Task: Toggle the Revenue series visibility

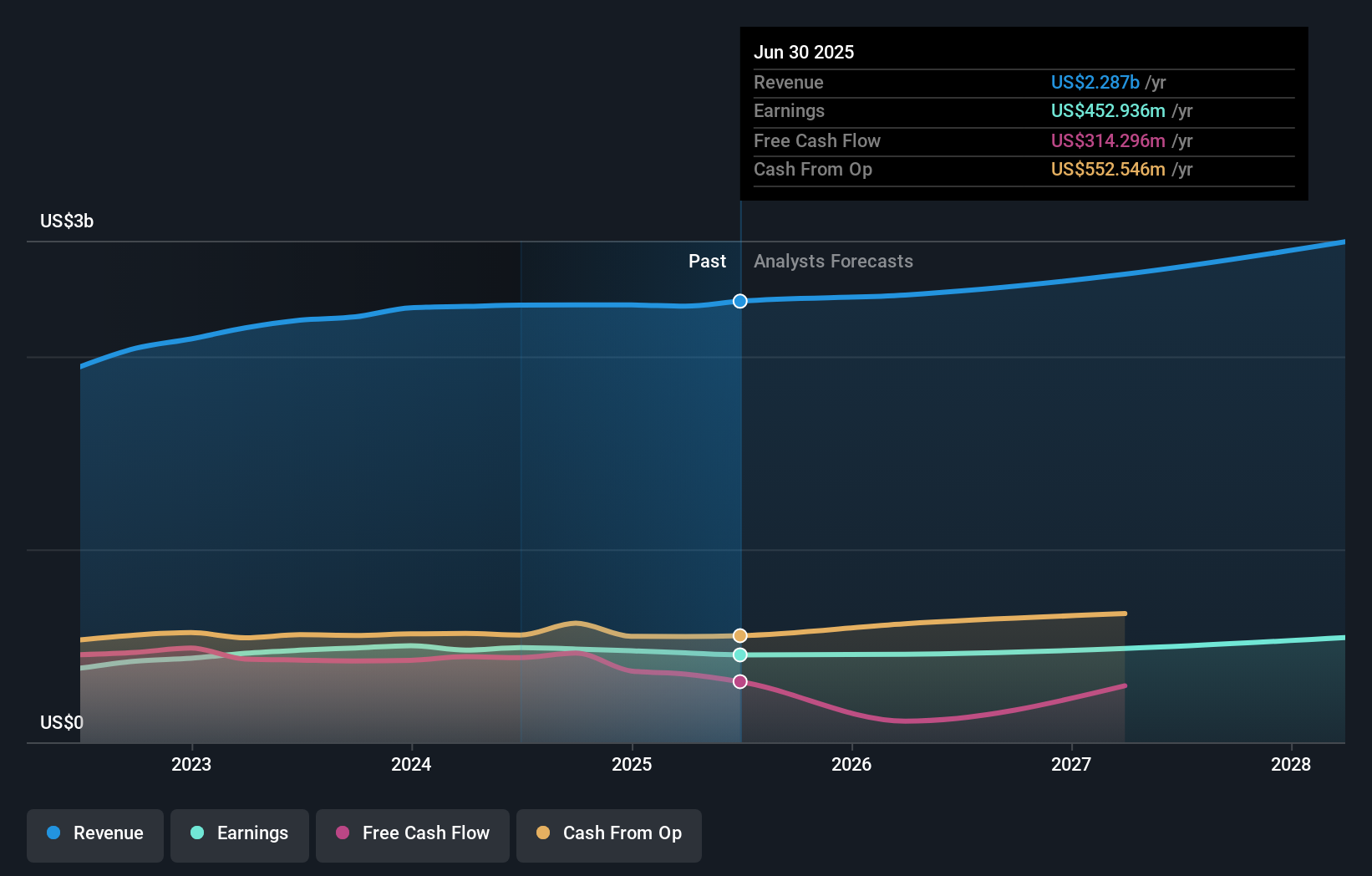Action: pos(94,833)
